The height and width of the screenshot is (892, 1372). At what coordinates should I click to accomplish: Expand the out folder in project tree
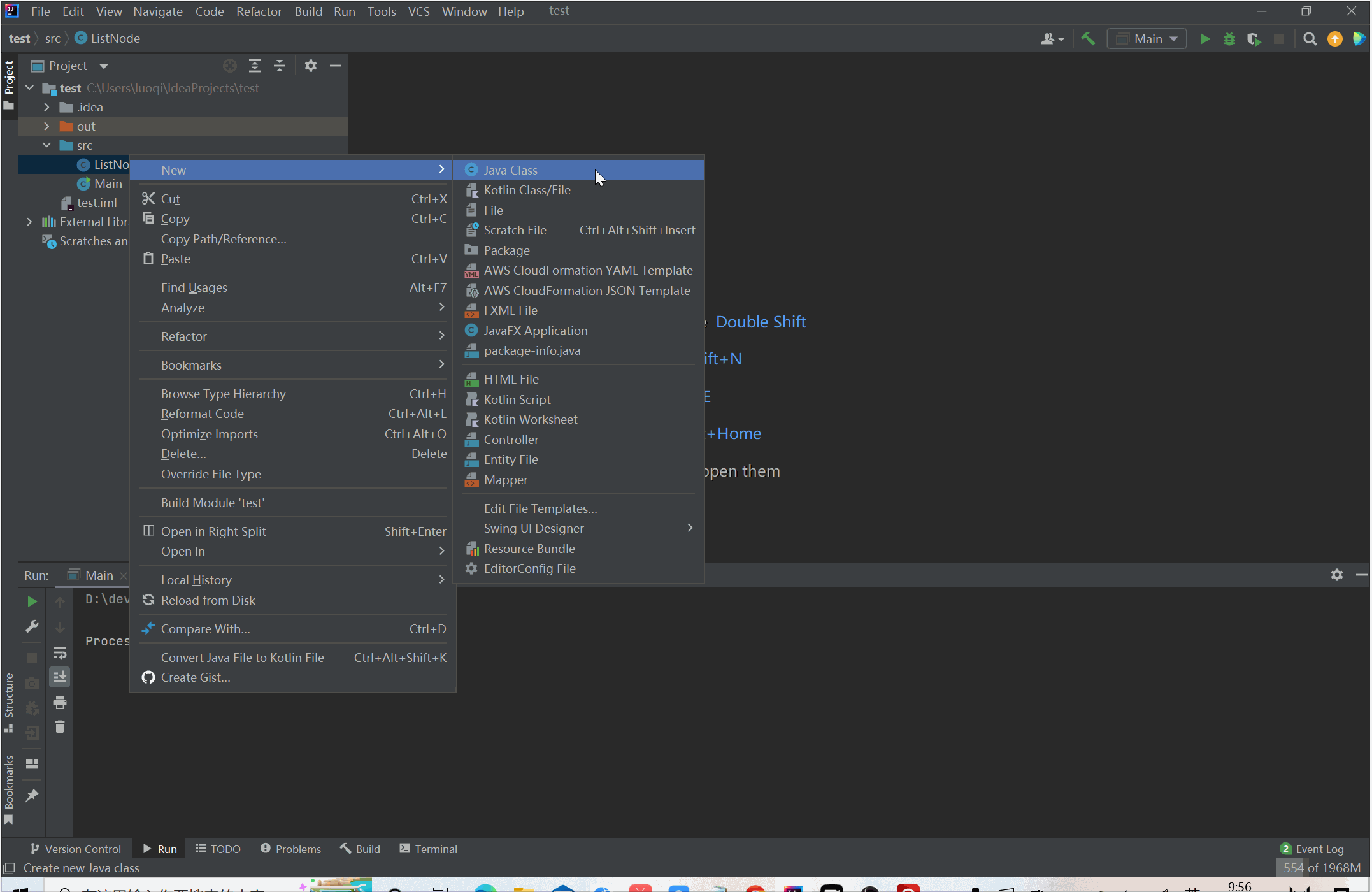click(46, 126)
